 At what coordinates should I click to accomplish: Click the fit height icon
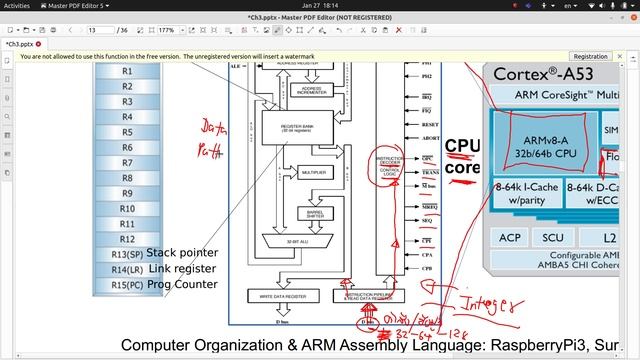pos(214,30)
